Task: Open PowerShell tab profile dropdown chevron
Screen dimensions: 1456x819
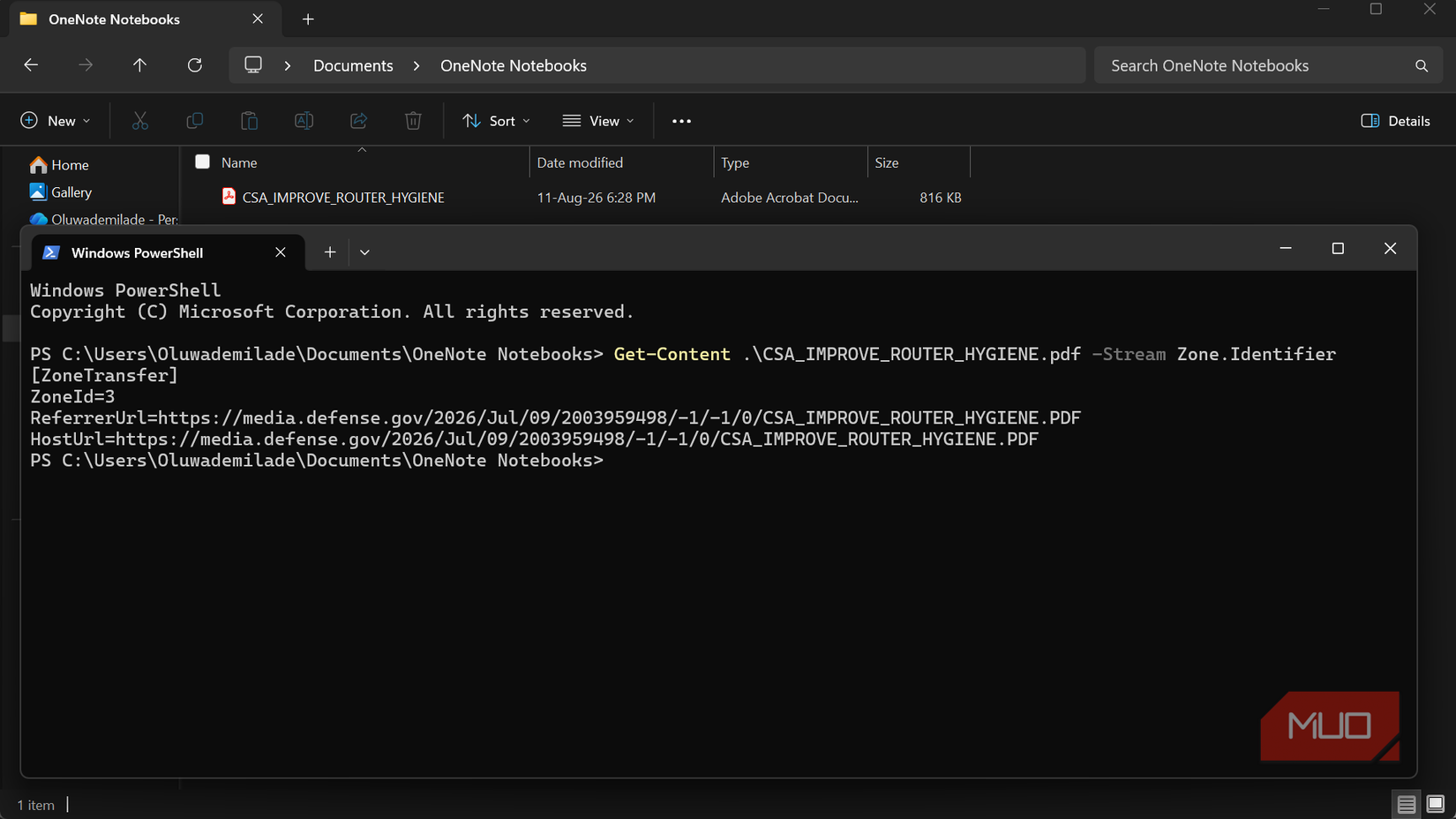Action: click(364, 252)
